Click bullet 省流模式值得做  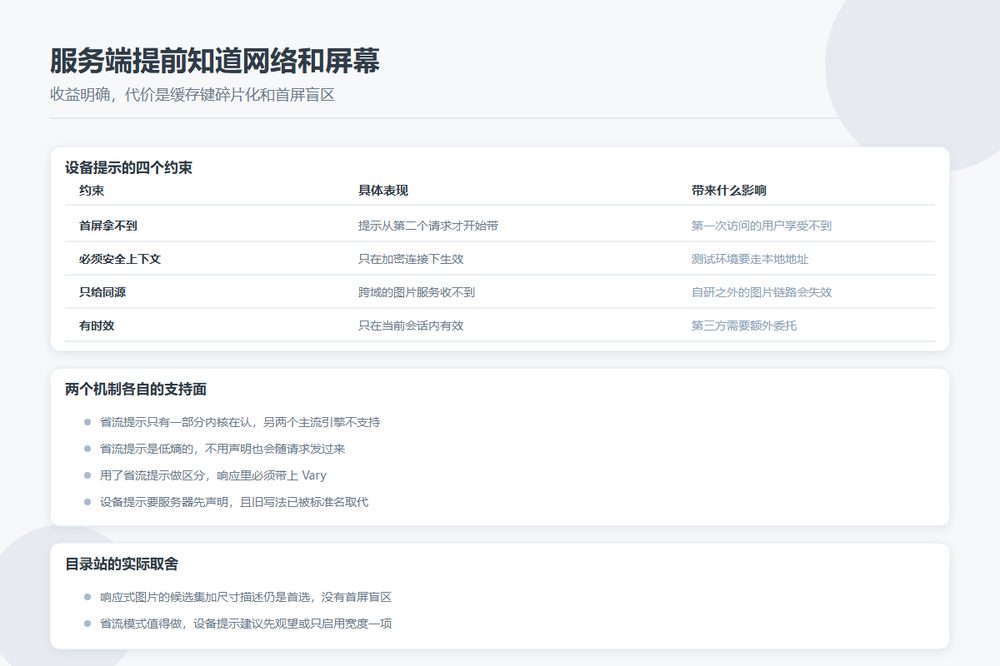point(246,624)
